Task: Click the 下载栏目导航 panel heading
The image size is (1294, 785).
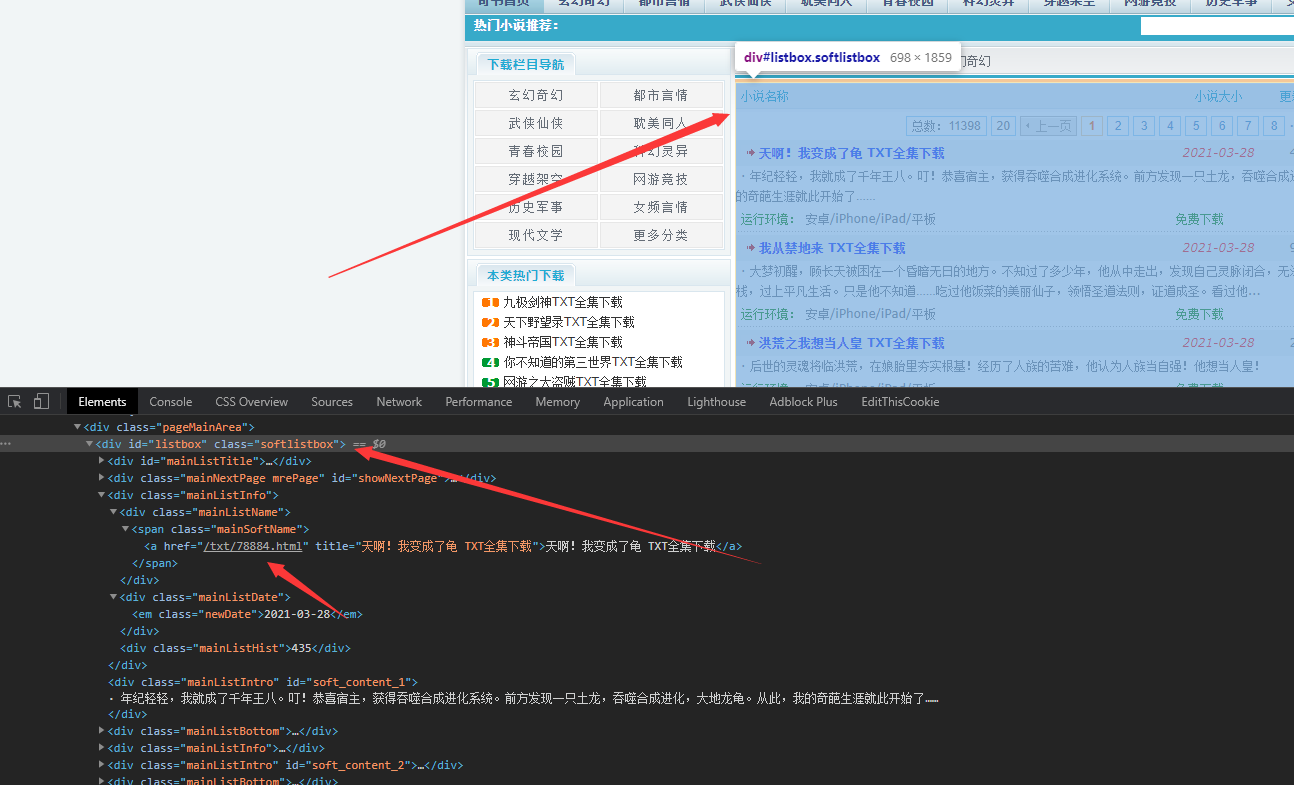Action: pos(526,64)
